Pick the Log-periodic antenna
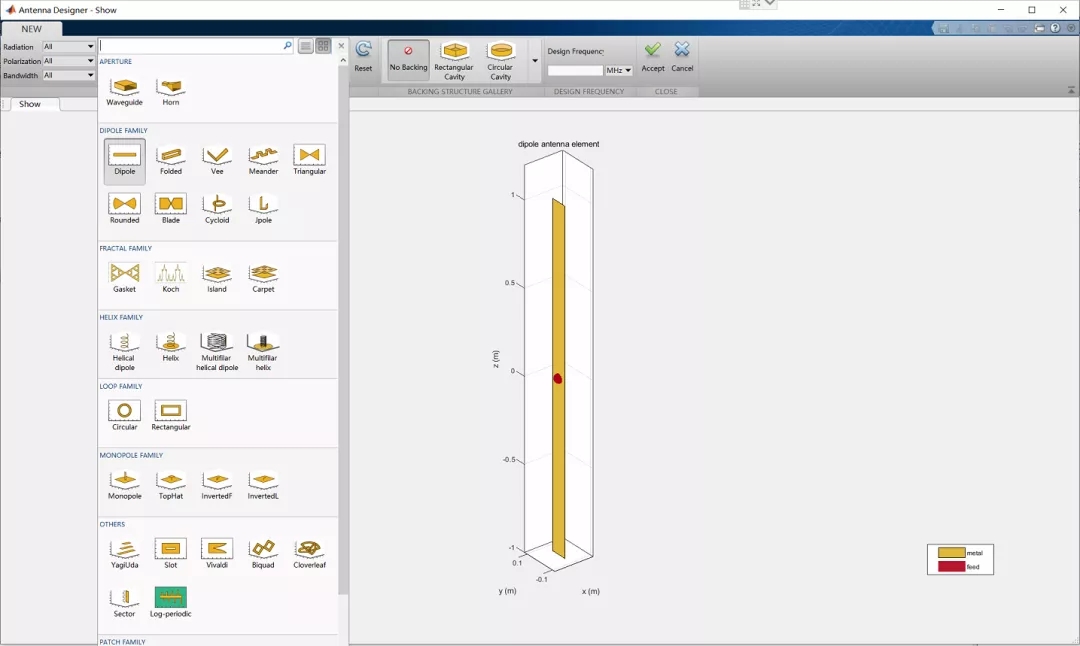 (x=170, y=602)
